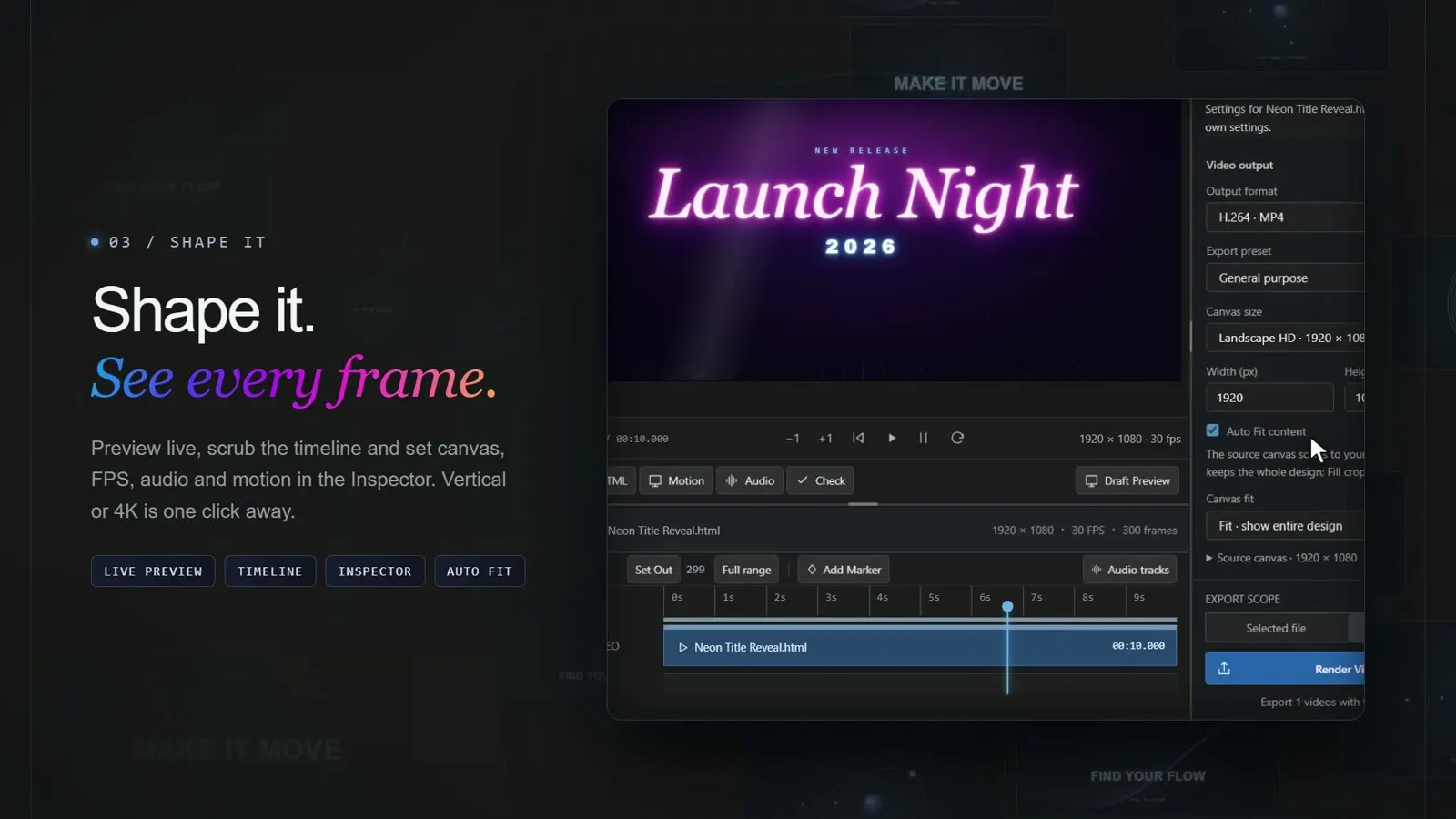Click the Neon Title Reveal.html file name header
The height and width of the screenshot is (819, 1456).
[664, 531]
